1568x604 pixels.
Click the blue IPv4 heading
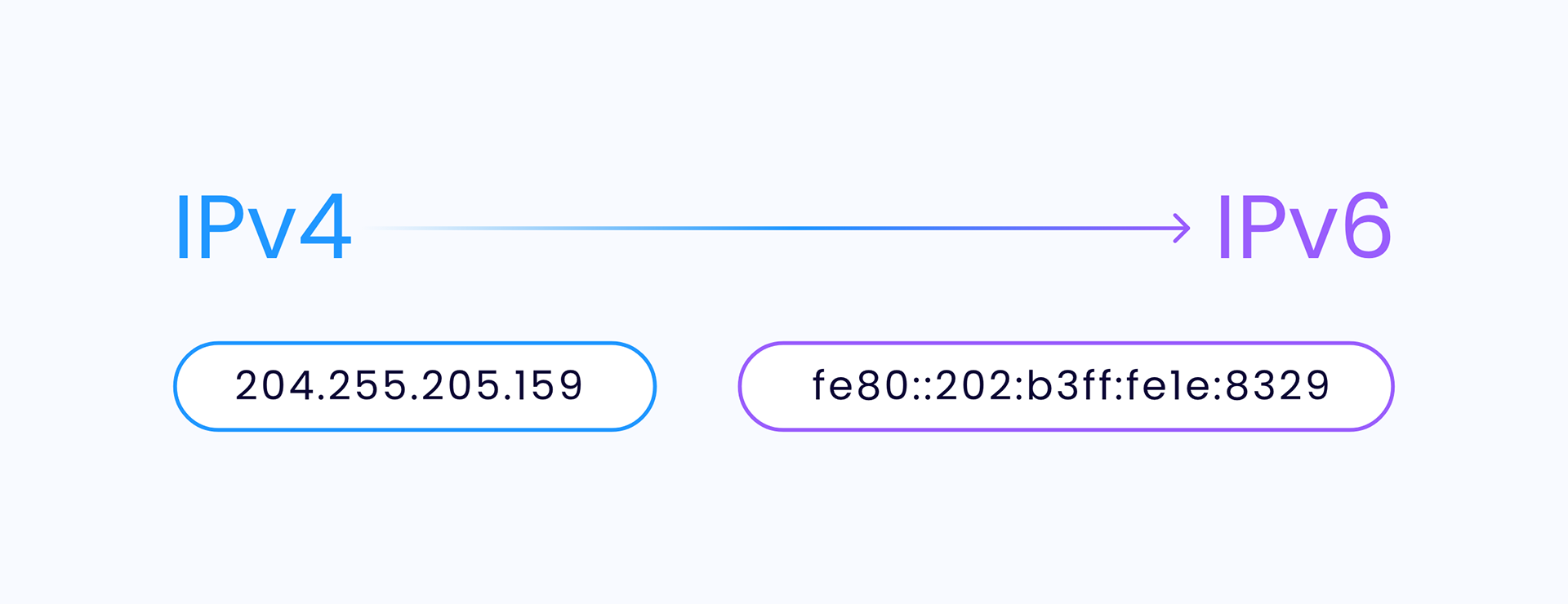click(x=263, y=227)
